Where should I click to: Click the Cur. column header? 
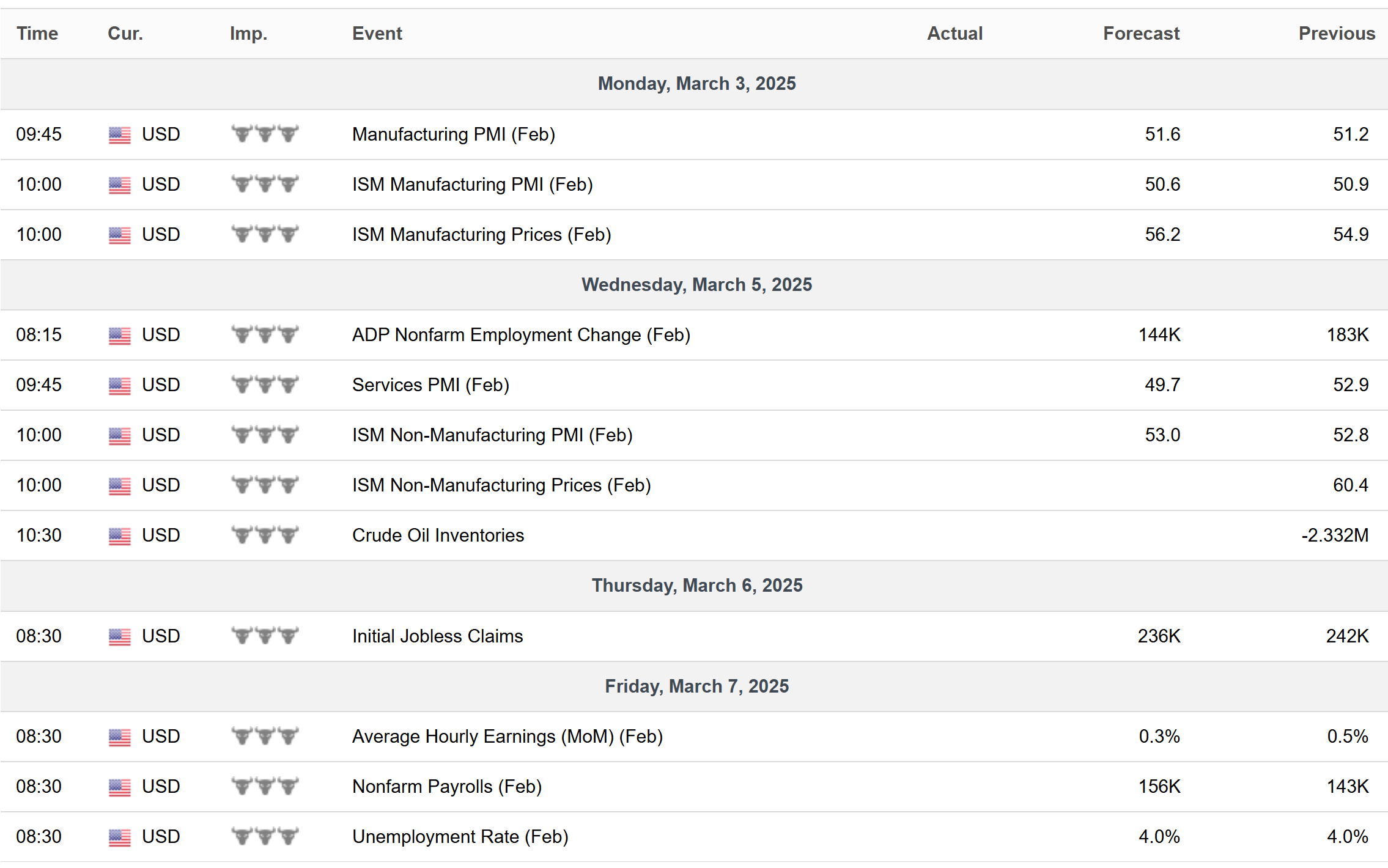click(125, 34)
